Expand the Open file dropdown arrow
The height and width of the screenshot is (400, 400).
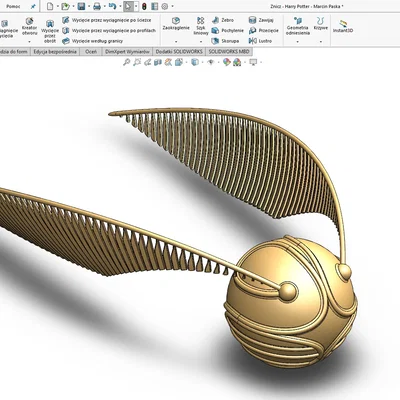coord(73,6)
